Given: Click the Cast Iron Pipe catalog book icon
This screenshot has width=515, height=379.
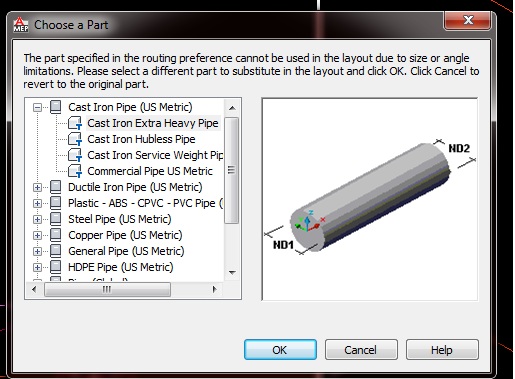Looking at the screenshot, I should (x=56, y=107).
